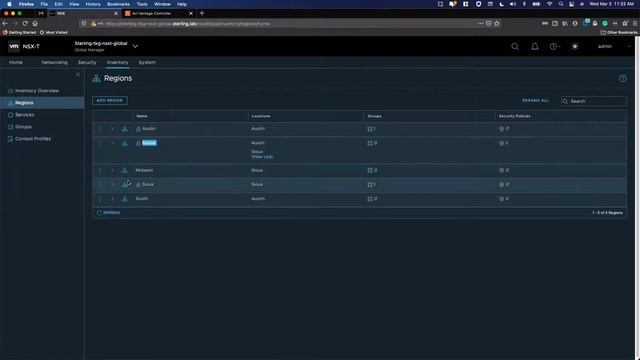Open the Firefox Bookmarks menu

tap(118, 4)
